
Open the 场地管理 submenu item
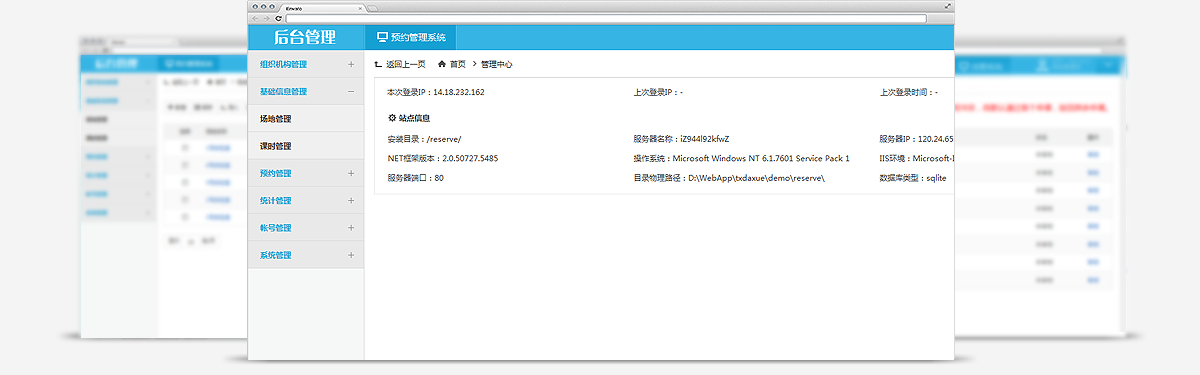pos(306,119)
